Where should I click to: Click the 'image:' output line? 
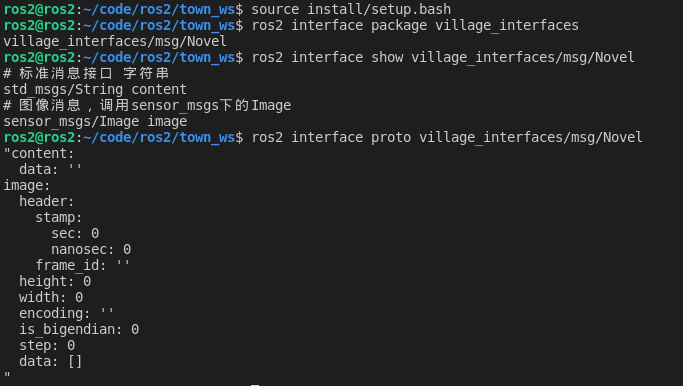click(x=27, y=186)
